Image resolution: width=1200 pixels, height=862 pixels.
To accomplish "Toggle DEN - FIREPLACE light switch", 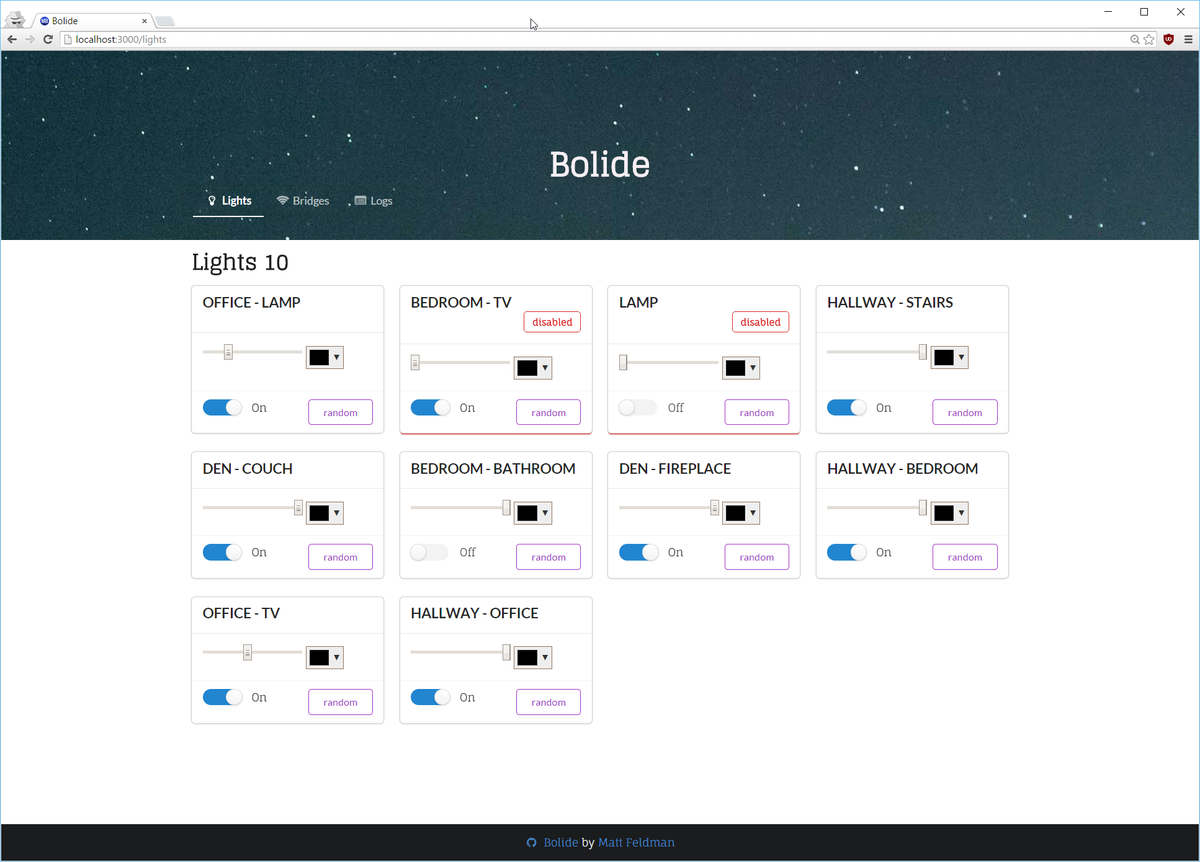I will point(639,552).
